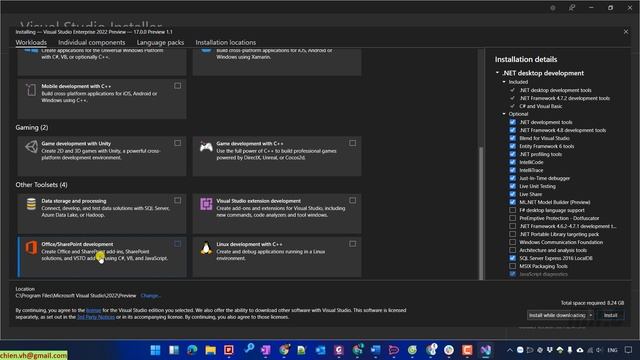Click the microphone tray icon

pyautogui.click(x=570, y=350)
